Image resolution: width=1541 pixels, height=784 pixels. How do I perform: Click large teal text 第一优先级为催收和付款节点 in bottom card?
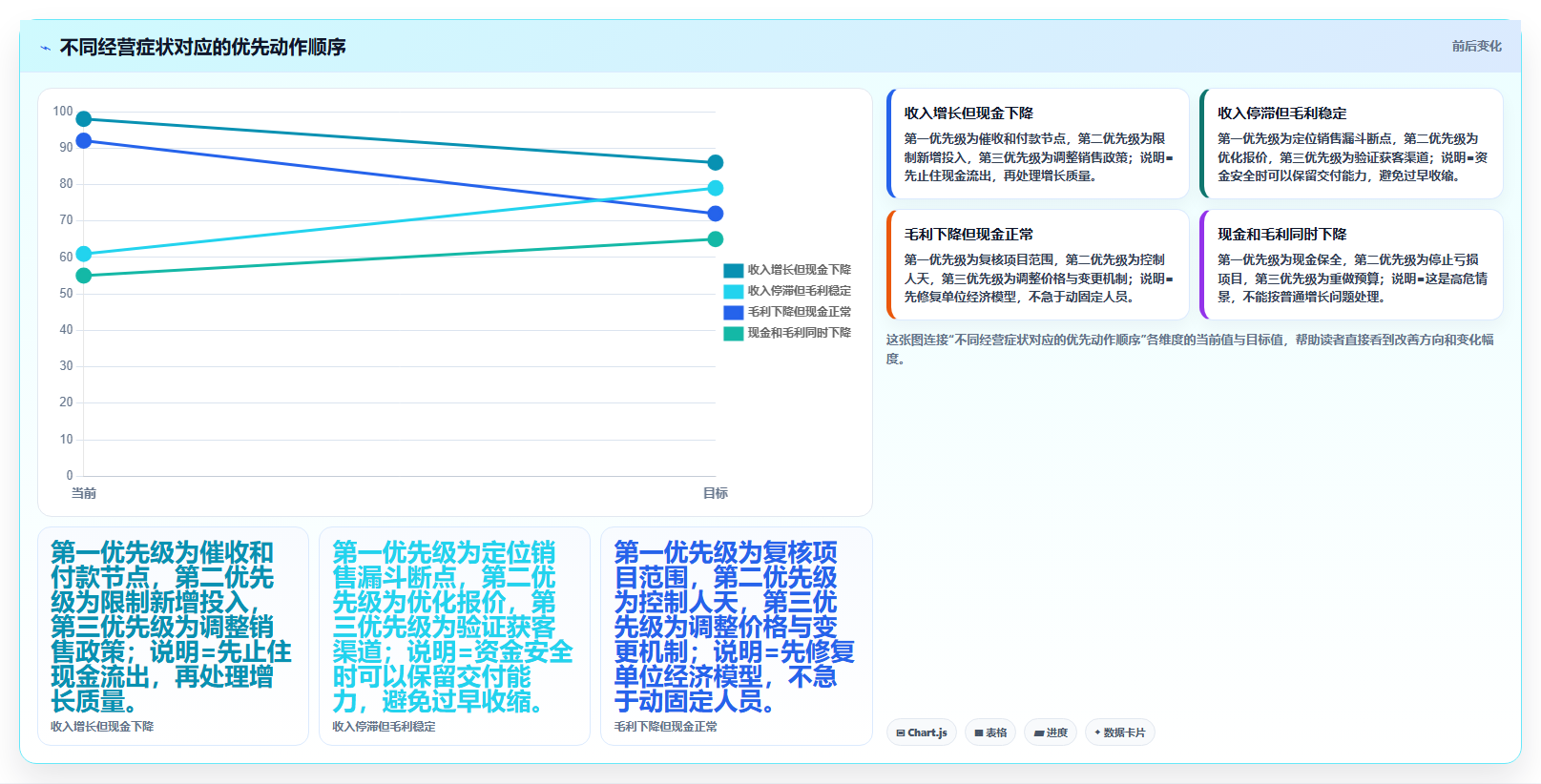171,627
